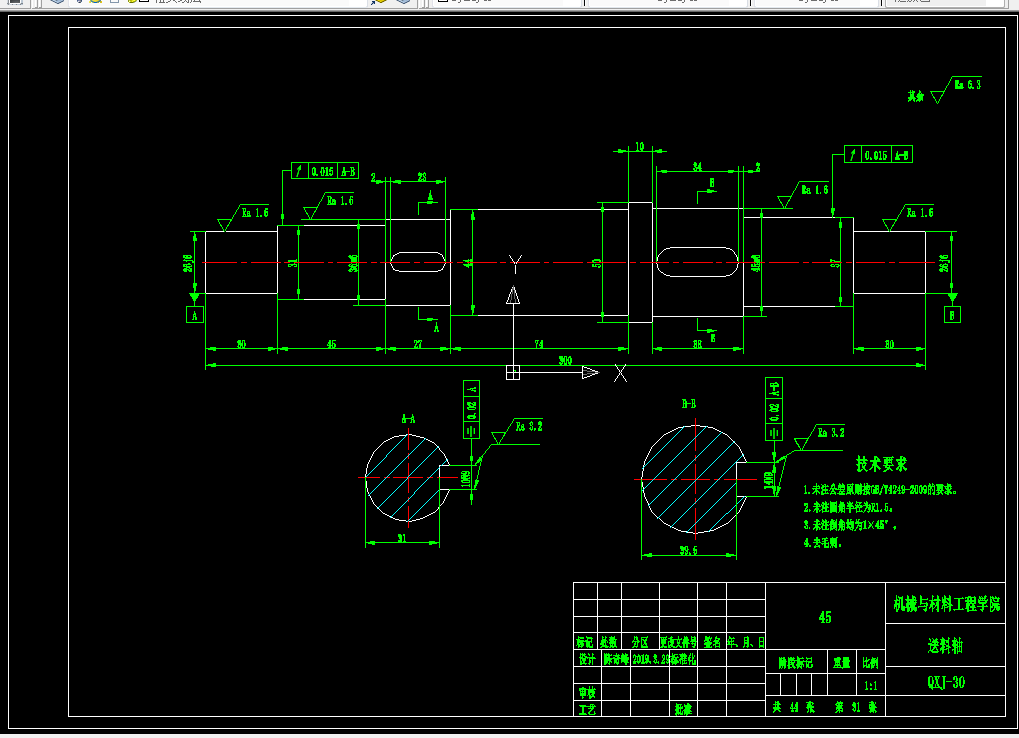Viewport: 1019px width, 738px height.
Task: Click the B-B section view label
Action: 689,403
